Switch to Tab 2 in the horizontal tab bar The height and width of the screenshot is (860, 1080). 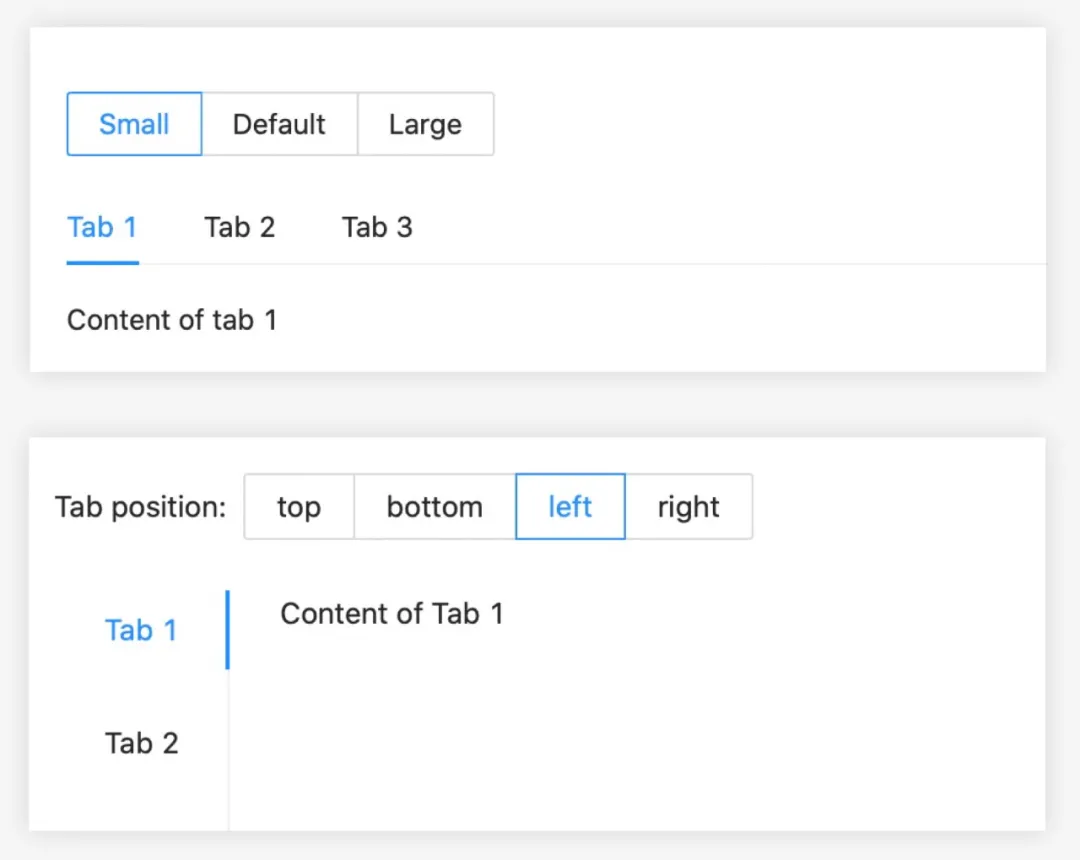pos(240,228)
